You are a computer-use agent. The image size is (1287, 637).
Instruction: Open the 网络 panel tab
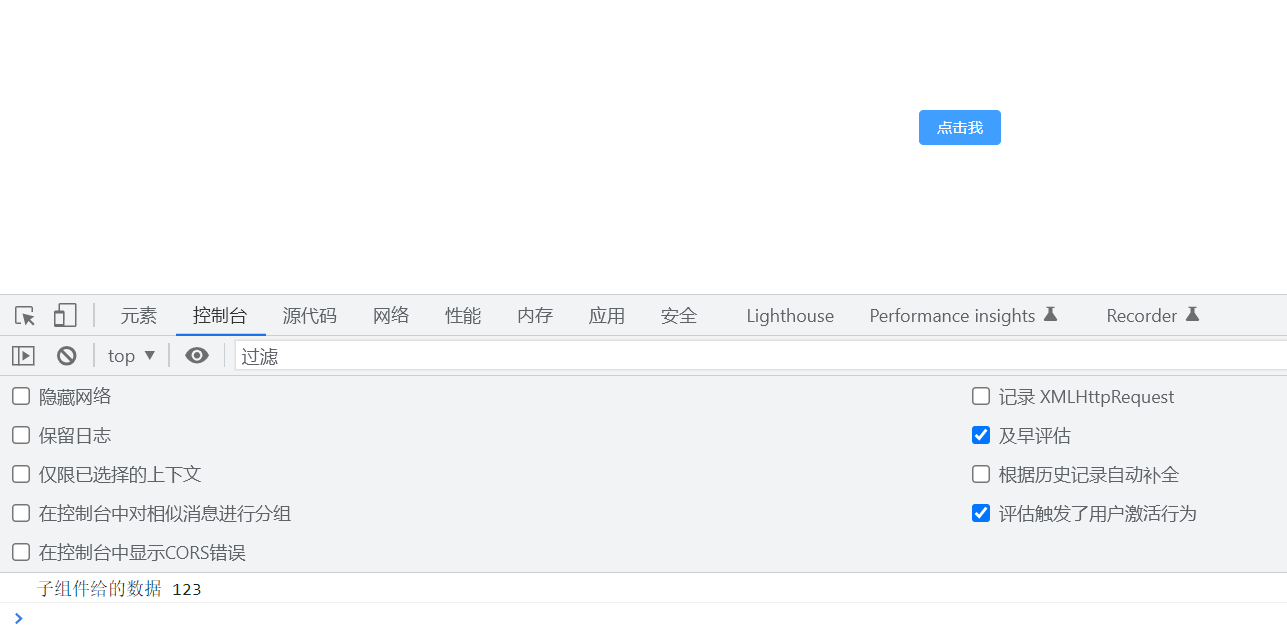pos(390,315)
